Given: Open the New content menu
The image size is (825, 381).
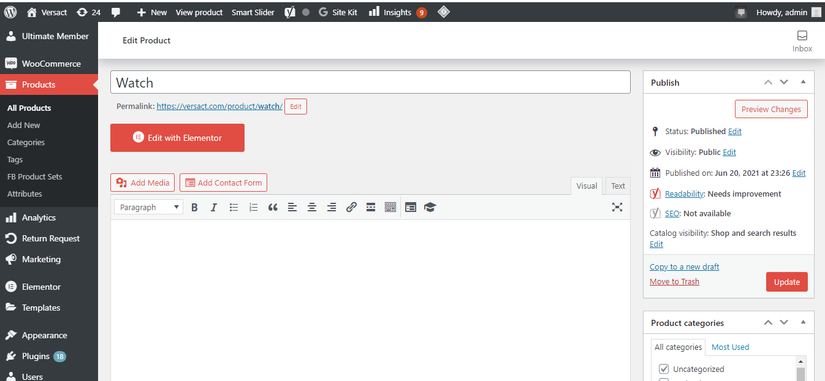Looking at the screenshot, I should tap(152, 12).
